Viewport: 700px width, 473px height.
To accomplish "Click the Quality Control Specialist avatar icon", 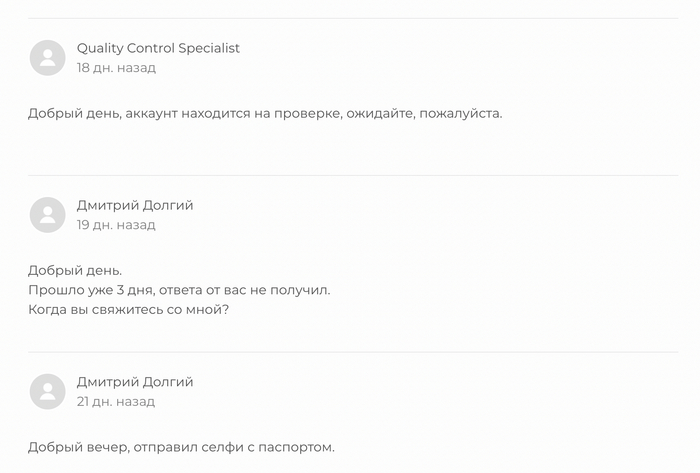I will 47,58.
